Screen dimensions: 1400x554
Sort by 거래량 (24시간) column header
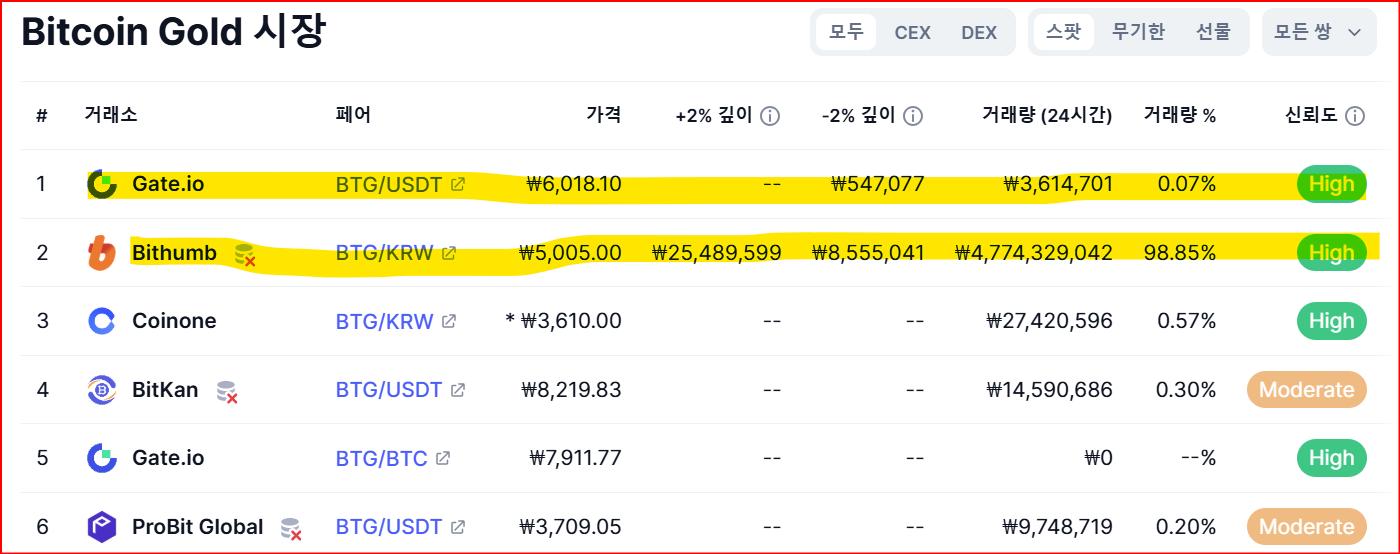(x=1047, y=115)
